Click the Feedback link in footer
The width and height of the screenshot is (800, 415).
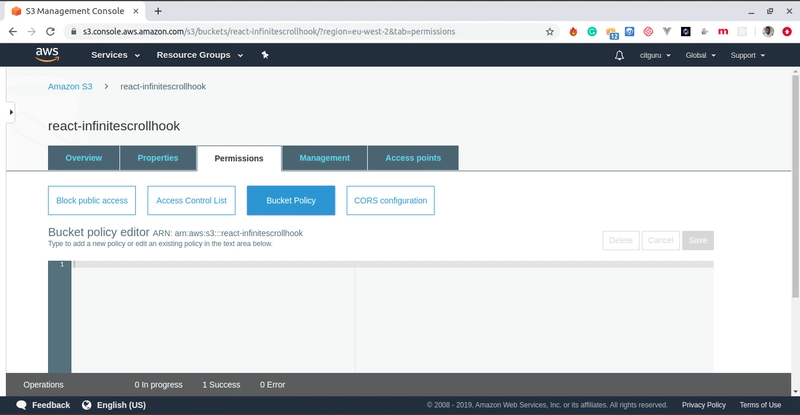(51, 405)
